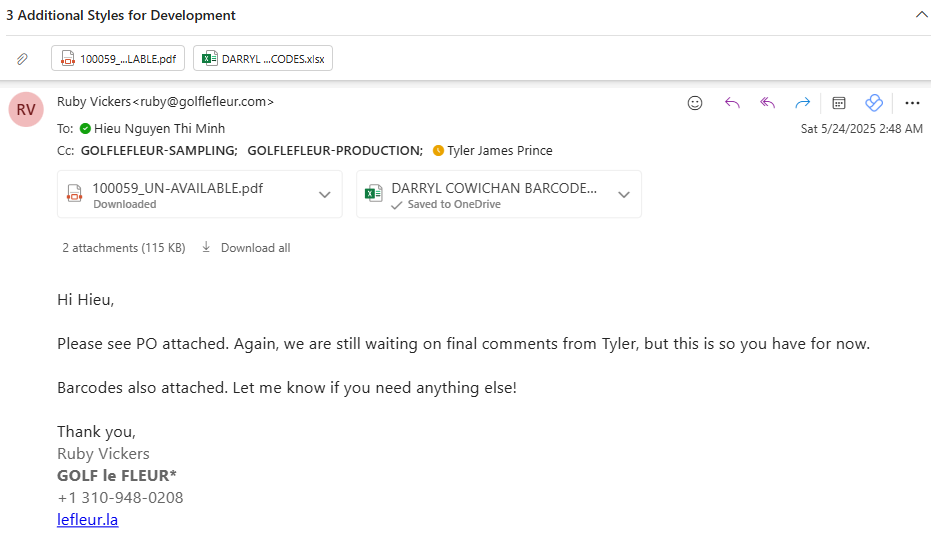Click the download arrow icon beside Download all
Image resolution: width=931 pixels, height=535 pixels.
(206, 247)
